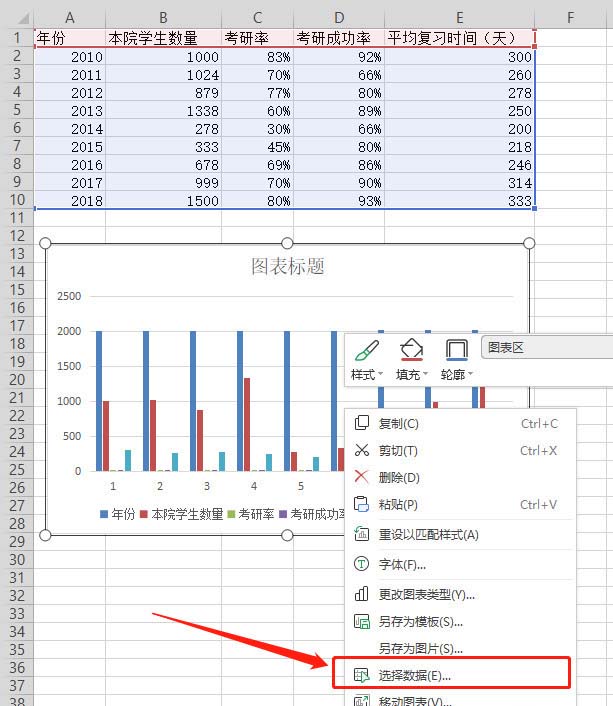The width and height of the screenshot is (613, 706).
Task: Select column C header
Action: pyautogui.click(x=257, y=18)
